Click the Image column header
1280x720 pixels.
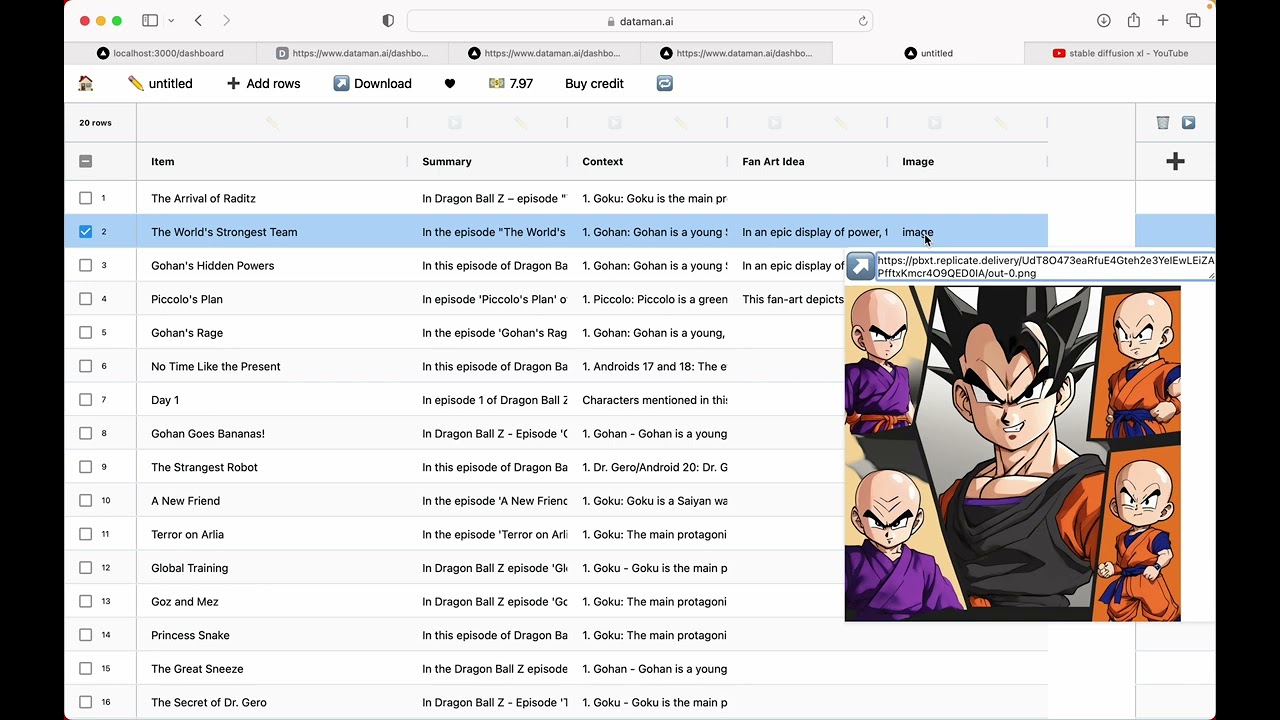(x=967, y=161)
